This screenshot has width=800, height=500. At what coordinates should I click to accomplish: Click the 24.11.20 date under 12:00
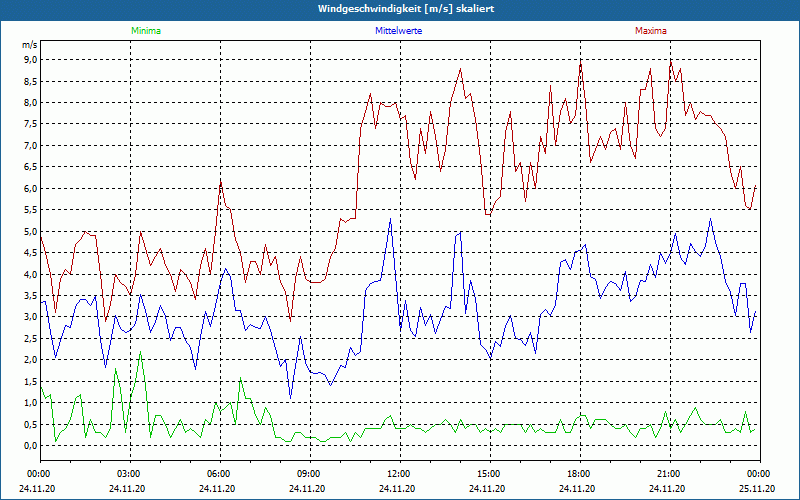[397, 488]
